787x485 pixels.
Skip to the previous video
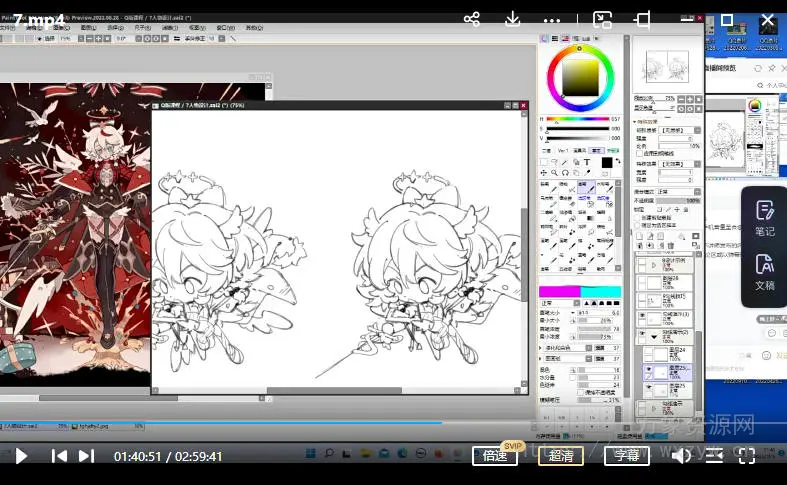coord(59,456)
